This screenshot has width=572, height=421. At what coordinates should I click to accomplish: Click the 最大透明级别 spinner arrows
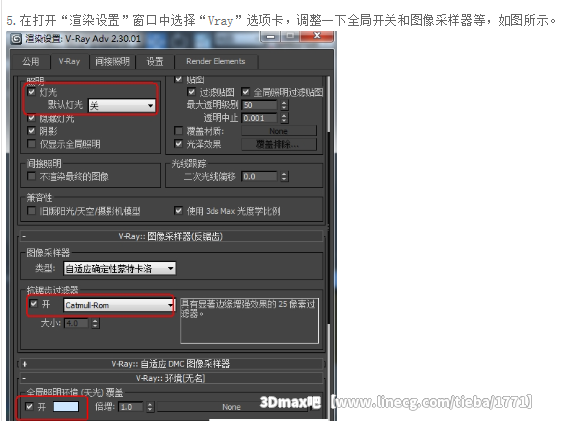point(284,105)
